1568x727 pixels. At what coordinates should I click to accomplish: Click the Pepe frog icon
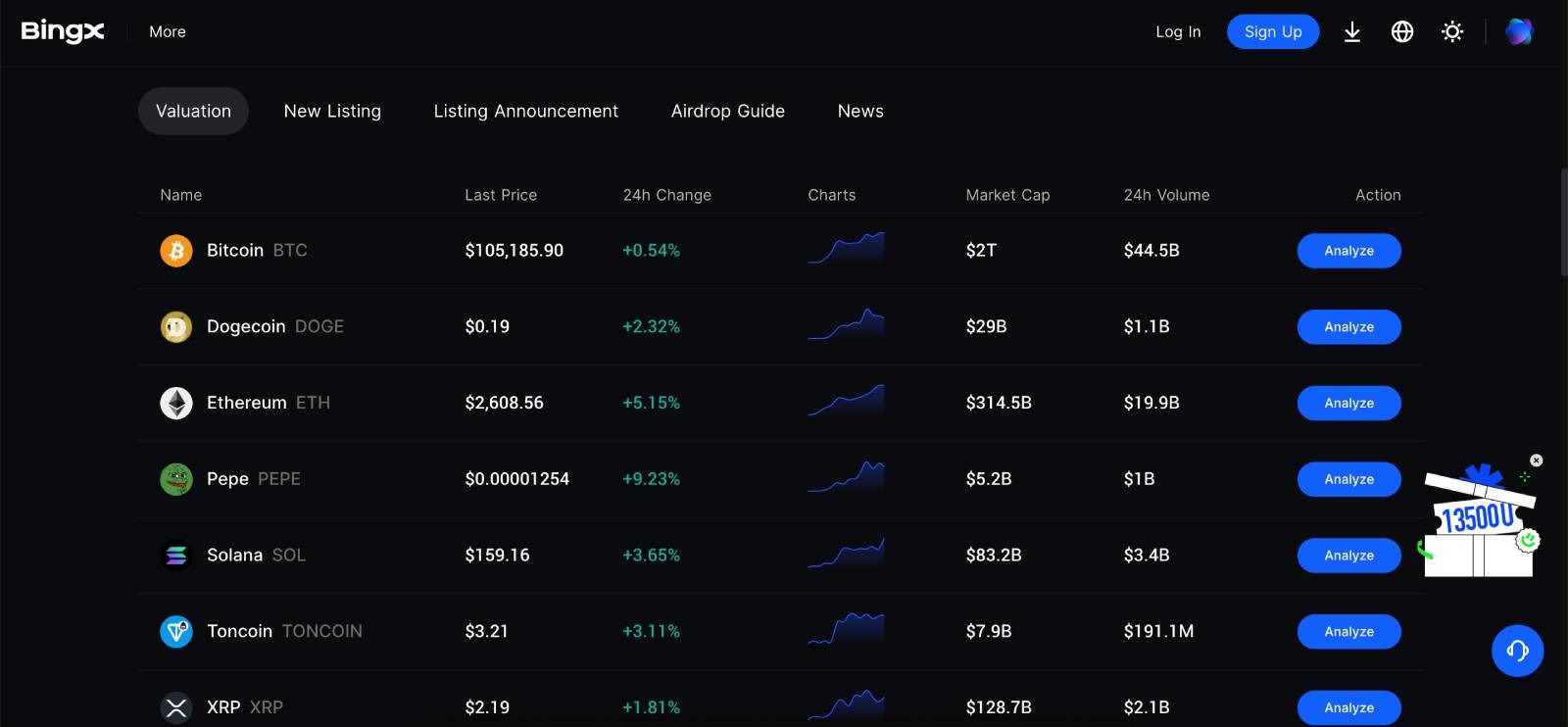tap(176, 479)
